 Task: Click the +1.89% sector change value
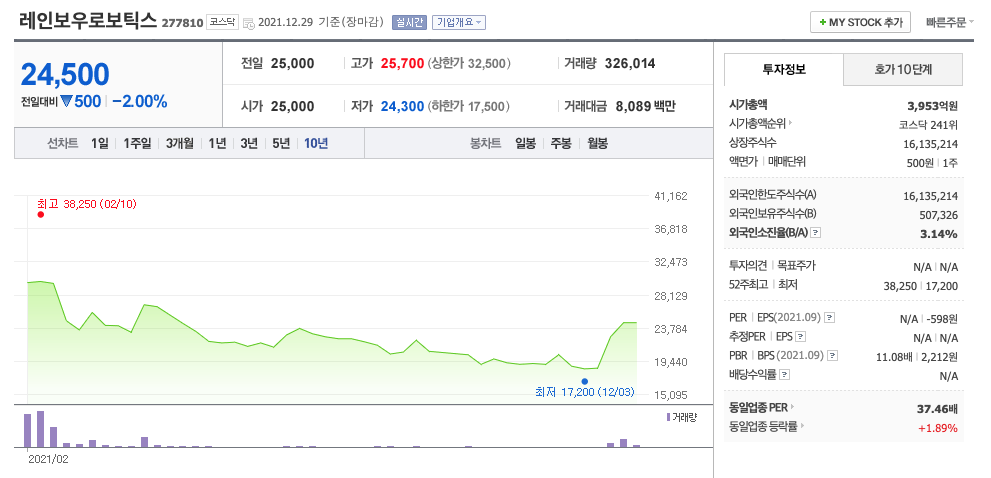tap(938, 428)
